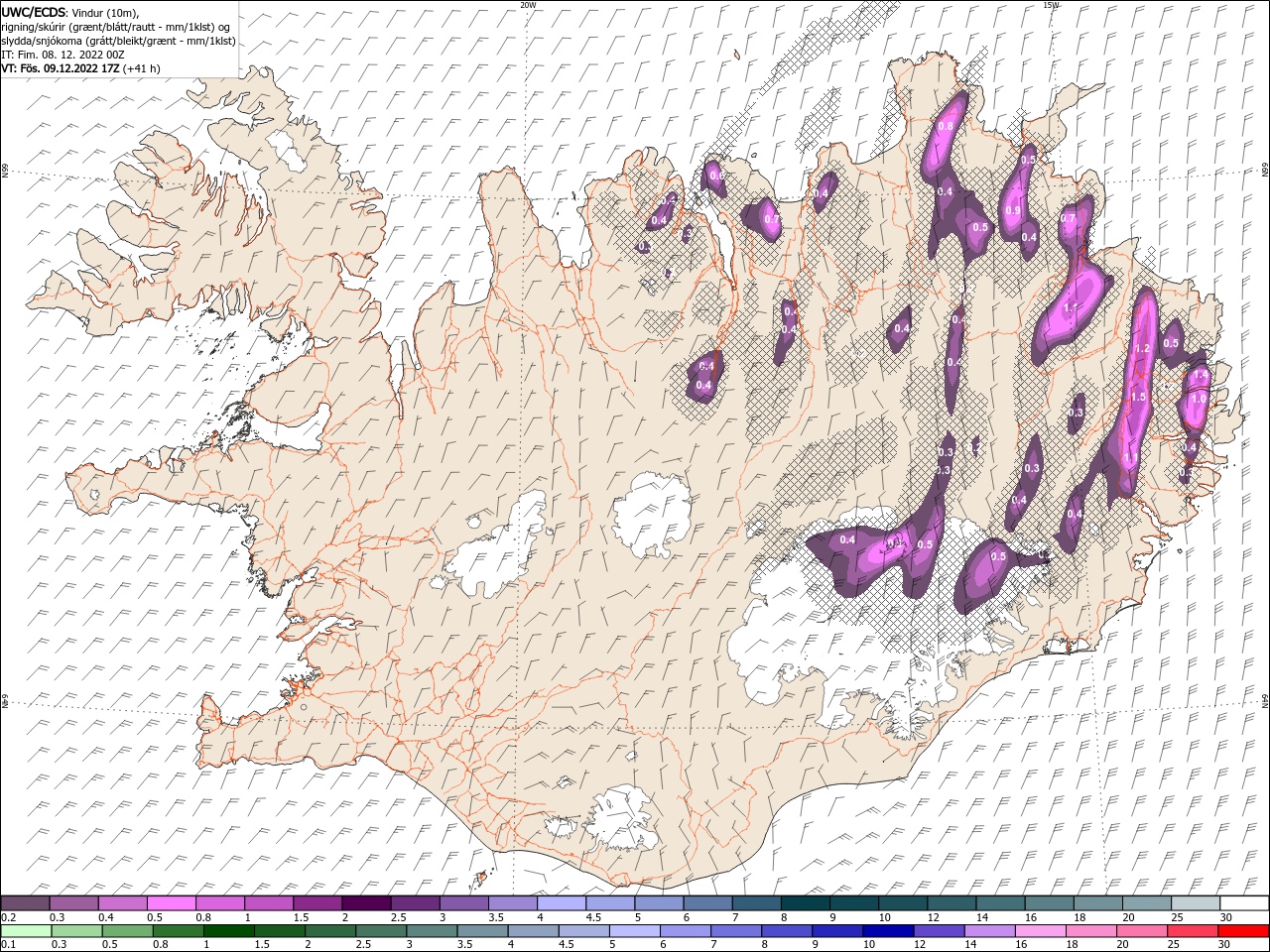Click the '0.2' label under the upper legend

(8, 917)
